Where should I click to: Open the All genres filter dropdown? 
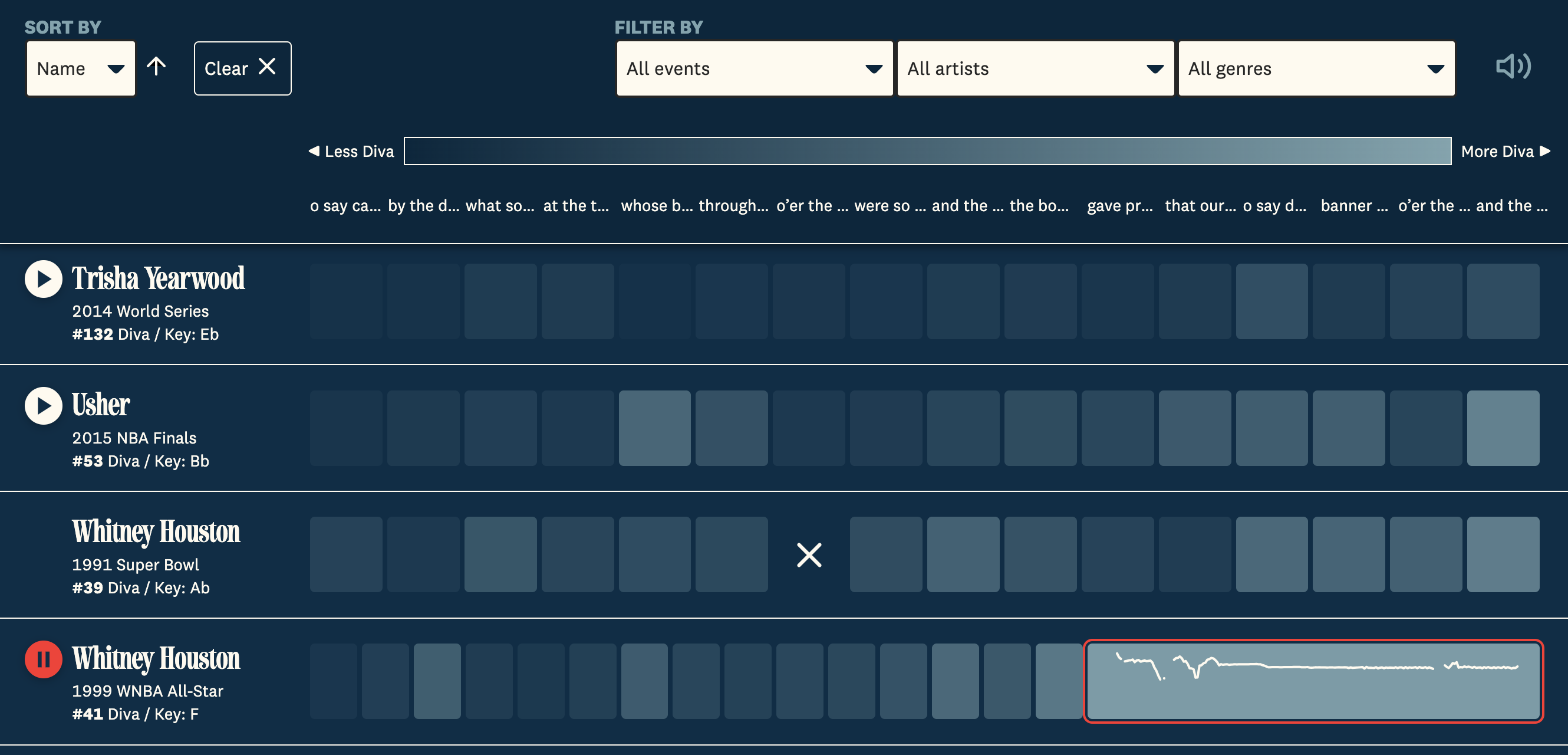pos(1316,68)
